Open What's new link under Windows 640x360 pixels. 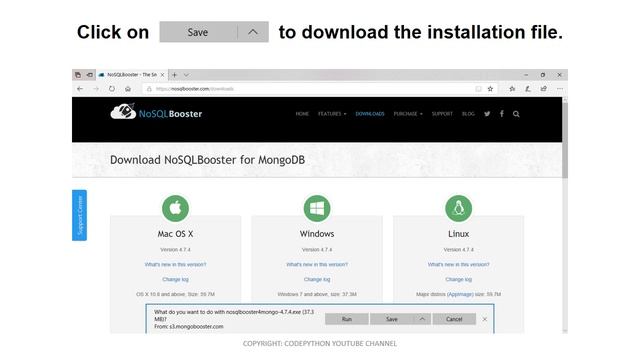pos(317,264)
